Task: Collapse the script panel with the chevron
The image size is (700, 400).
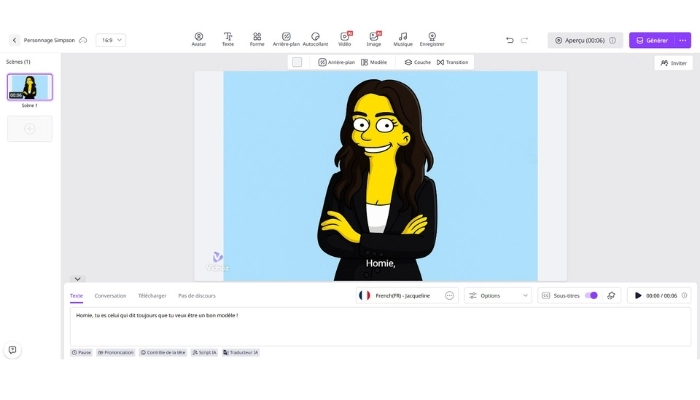Action: 77,279
